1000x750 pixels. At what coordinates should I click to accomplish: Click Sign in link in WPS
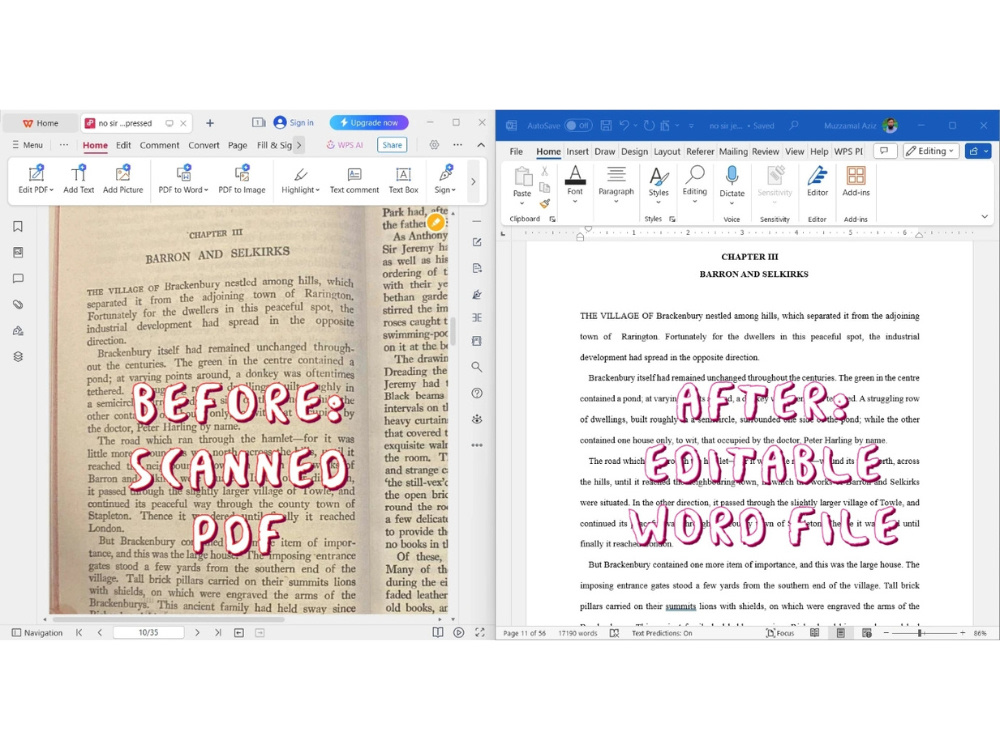tap(294, 122)
